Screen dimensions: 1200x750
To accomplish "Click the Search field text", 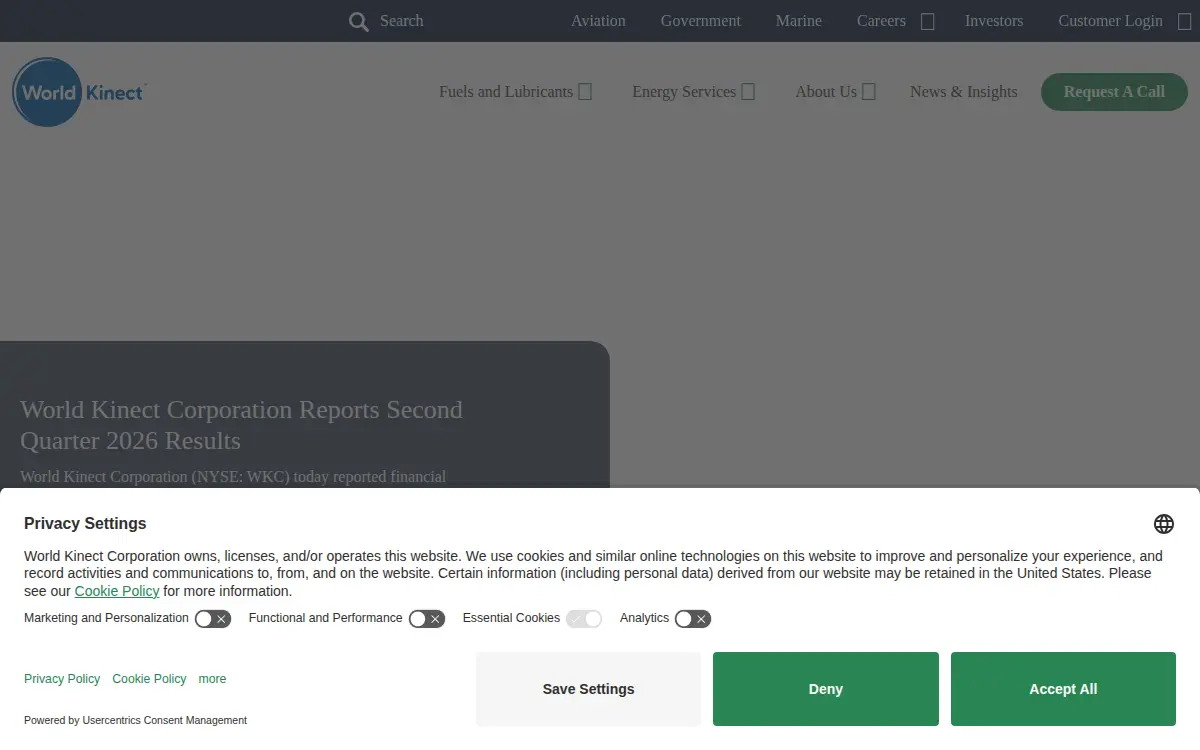I will pos(402,21).
